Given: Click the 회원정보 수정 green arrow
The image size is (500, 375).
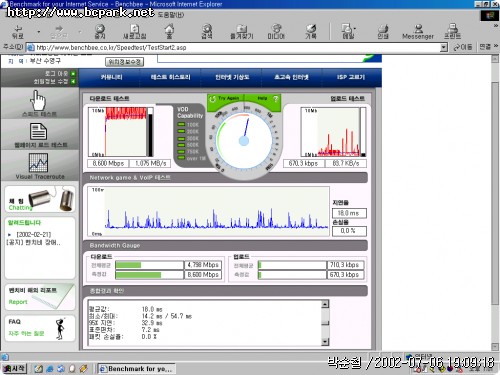Looking at the screenshot, I should pos(73,81).
